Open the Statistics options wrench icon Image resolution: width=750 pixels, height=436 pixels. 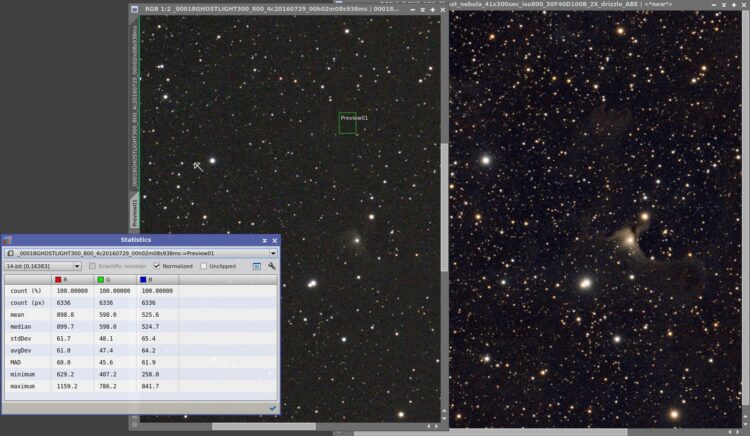pyautogui.click(x=272, y=266)
